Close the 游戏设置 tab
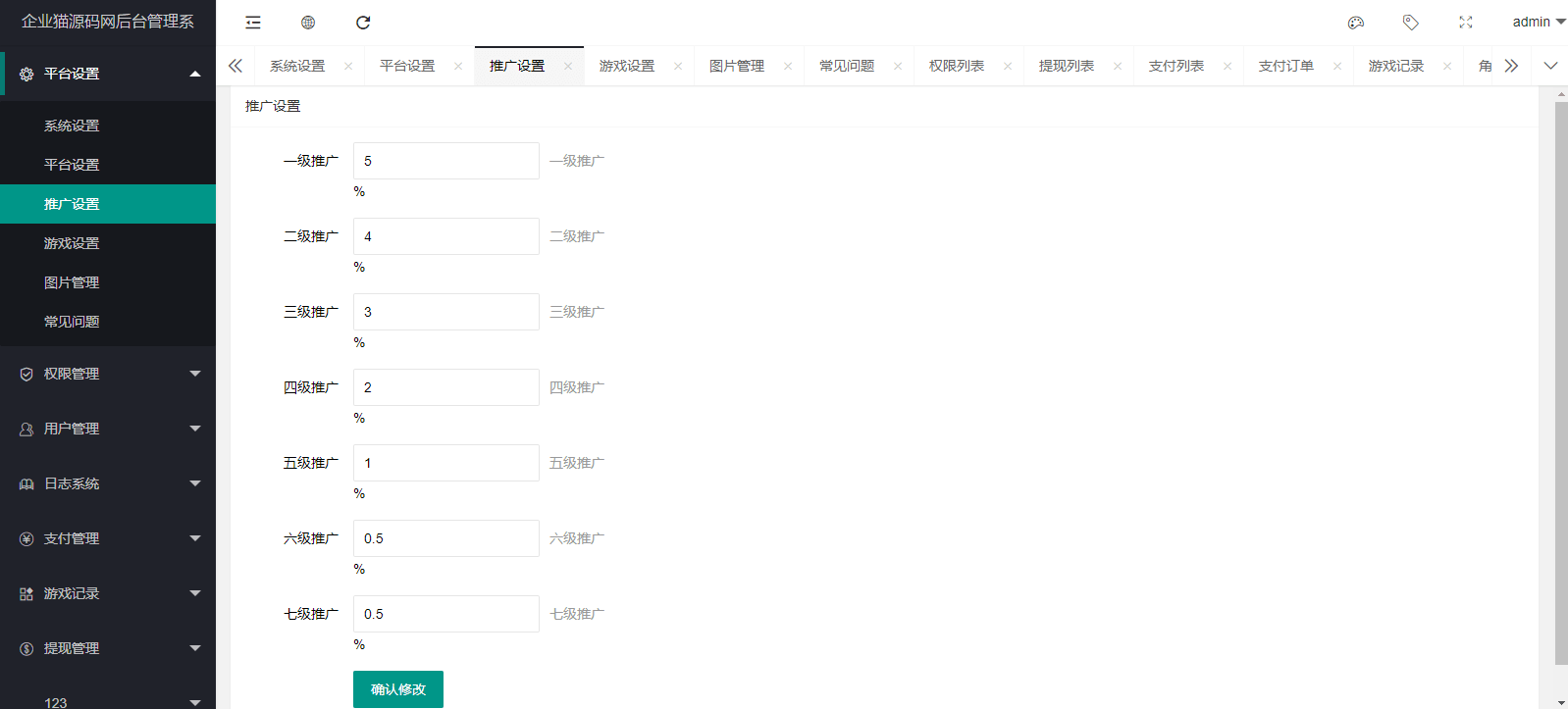The width and height of the screenshot is (1568, 709). tap(678, 67)
